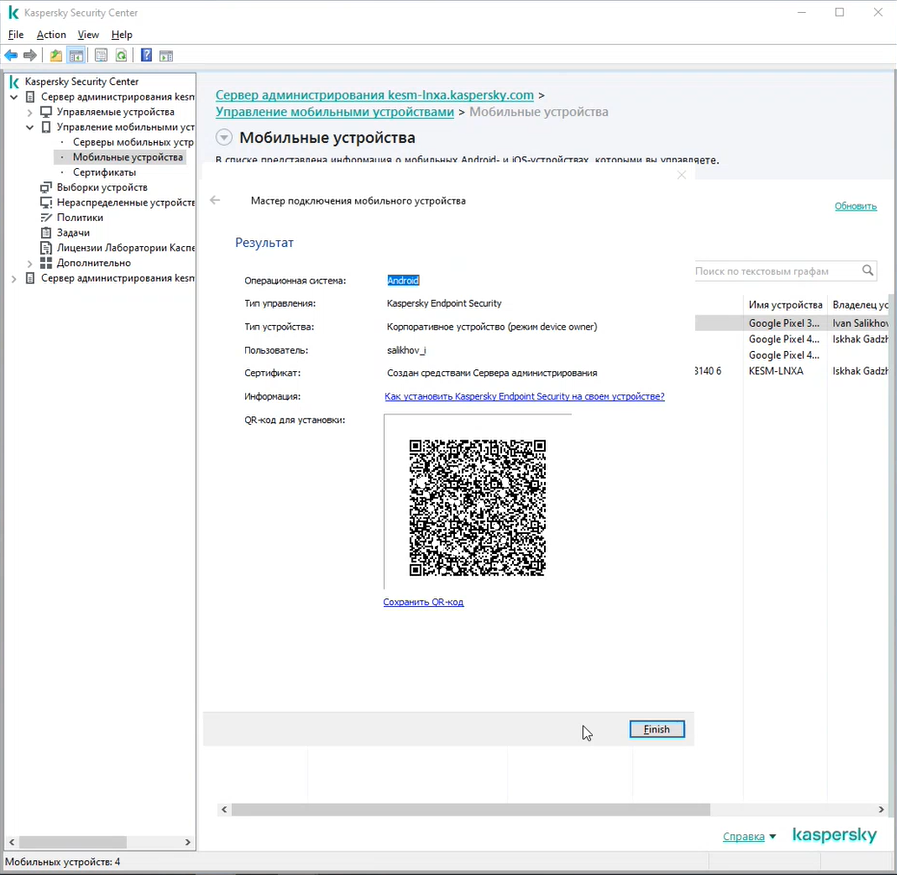The height and width of the screenshot is (875, 897).
Task: Collapse the Управление мобильными устройствами tree node
Action: 30,127
